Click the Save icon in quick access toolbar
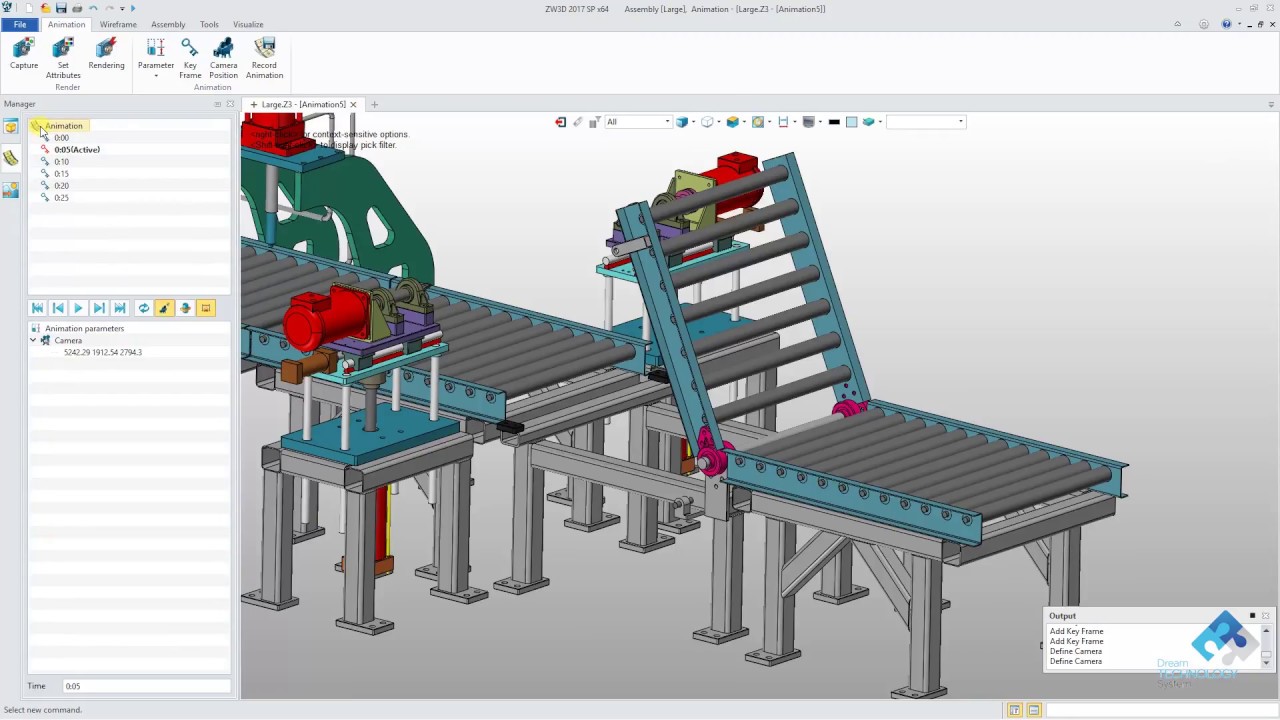Screen dimensions: 1280x720 click(61, 8)
